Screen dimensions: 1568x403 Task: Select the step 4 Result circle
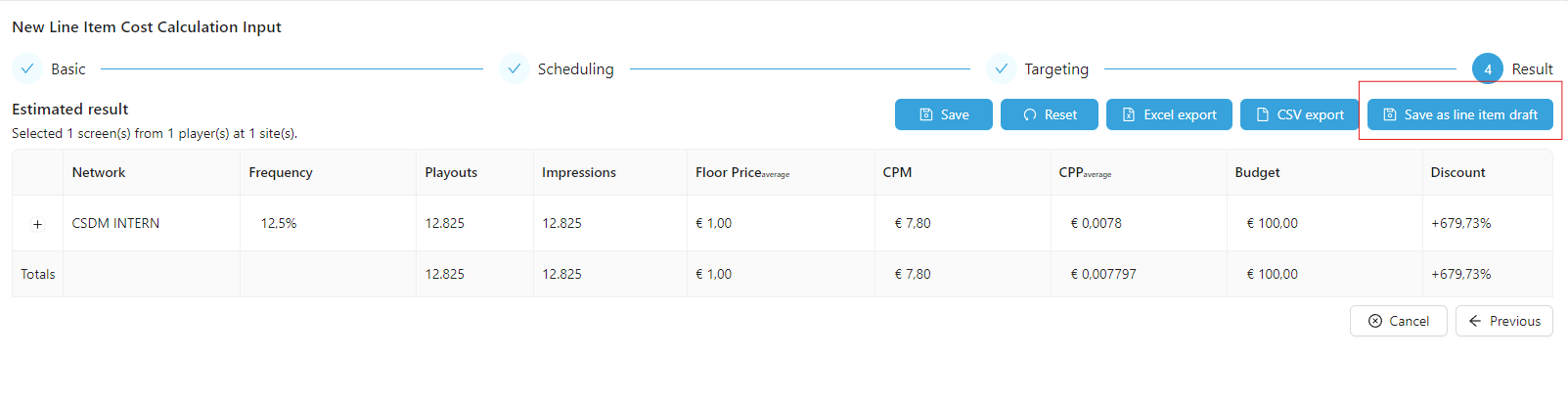(1487, 69)
